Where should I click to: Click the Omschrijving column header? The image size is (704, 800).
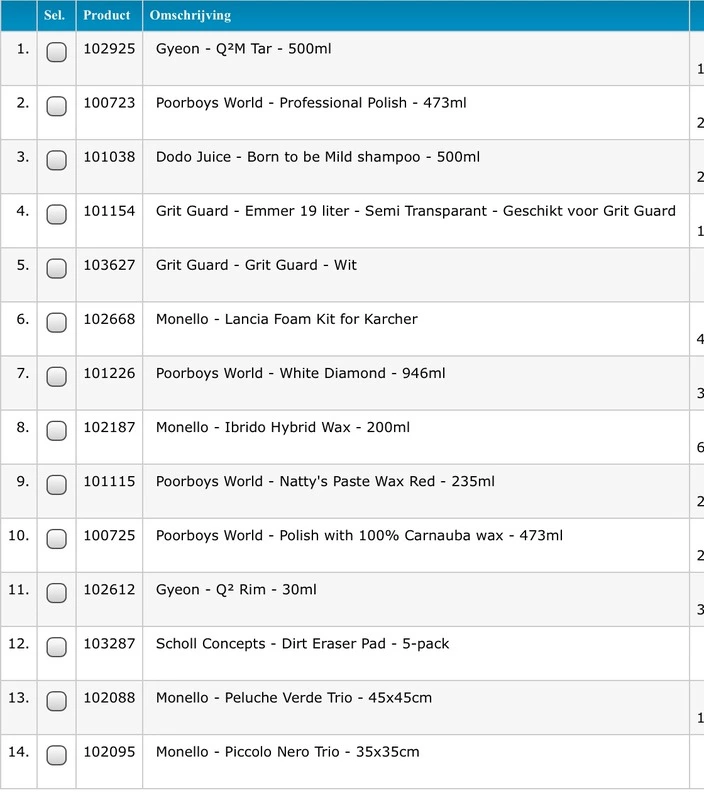pos(190,15)
